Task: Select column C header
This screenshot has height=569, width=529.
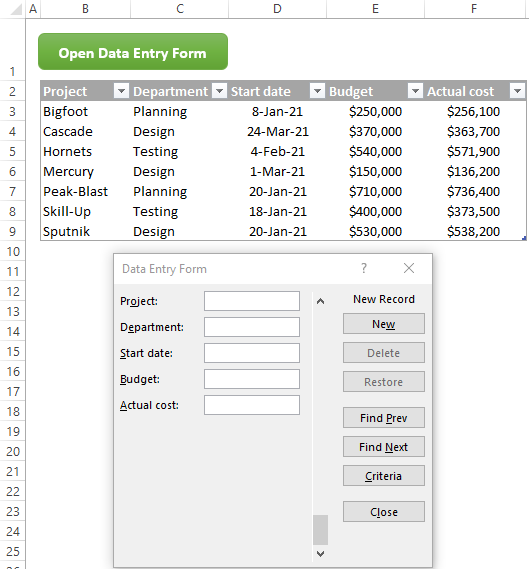Action: [180, 9]
